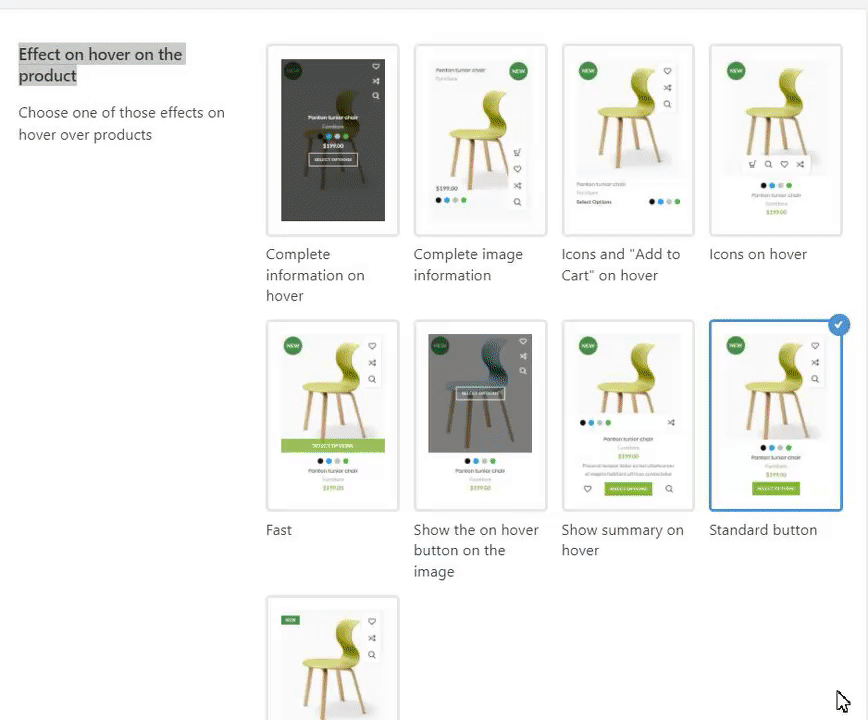Click the 'Complete information on hover' label

(315, 275)
